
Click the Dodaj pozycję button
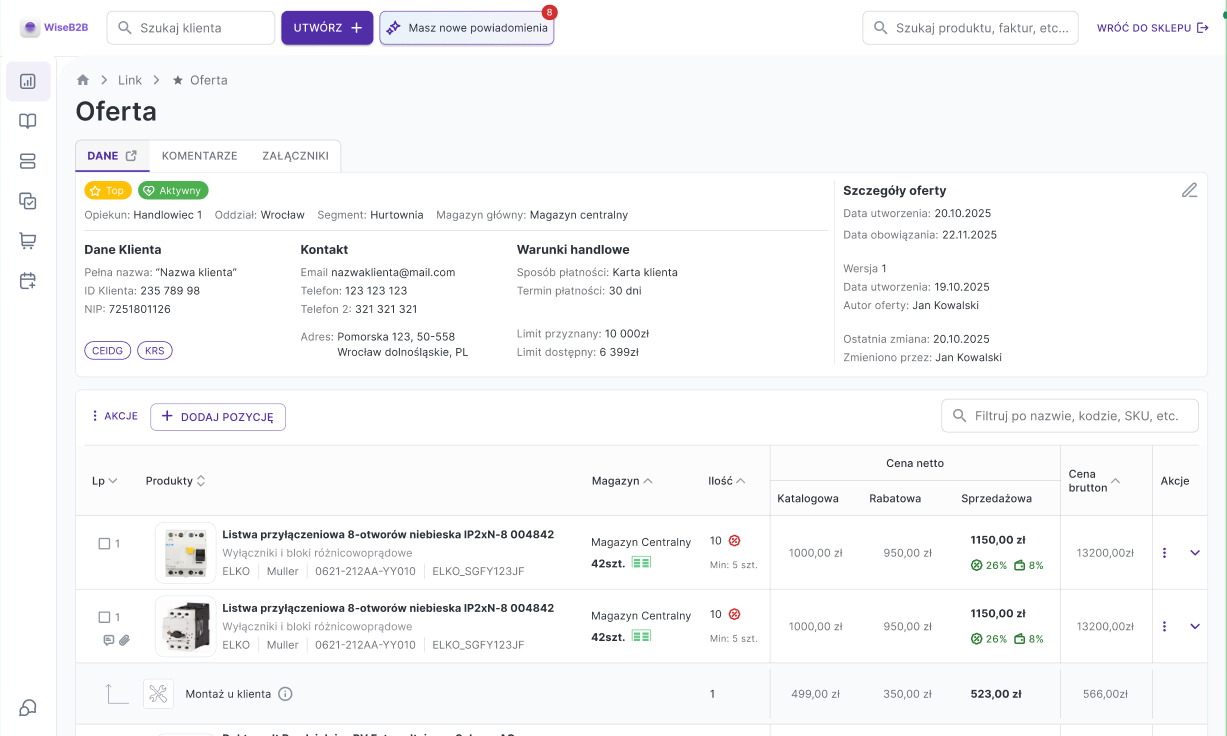tap(218, 417)
